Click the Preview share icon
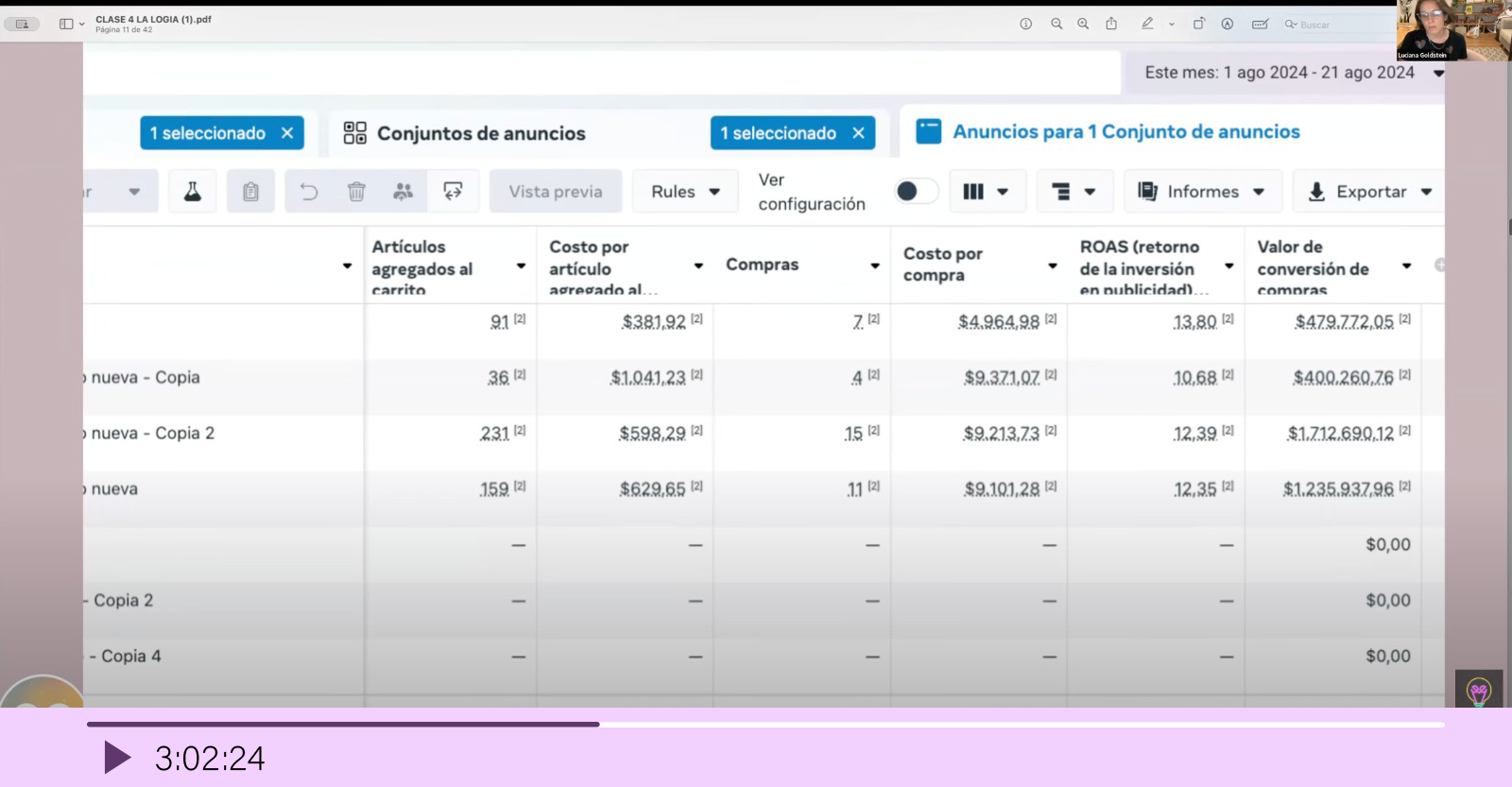 tap(1111, 25)
